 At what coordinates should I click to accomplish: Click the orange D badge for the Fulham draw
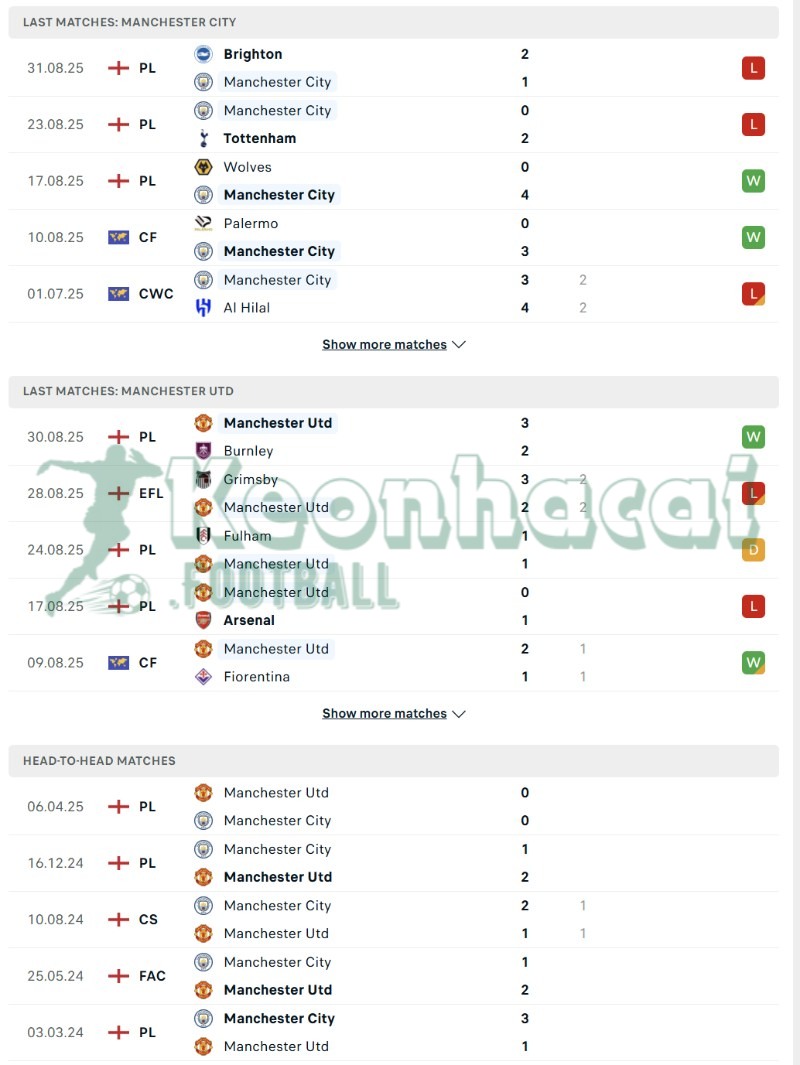(753, 549)
